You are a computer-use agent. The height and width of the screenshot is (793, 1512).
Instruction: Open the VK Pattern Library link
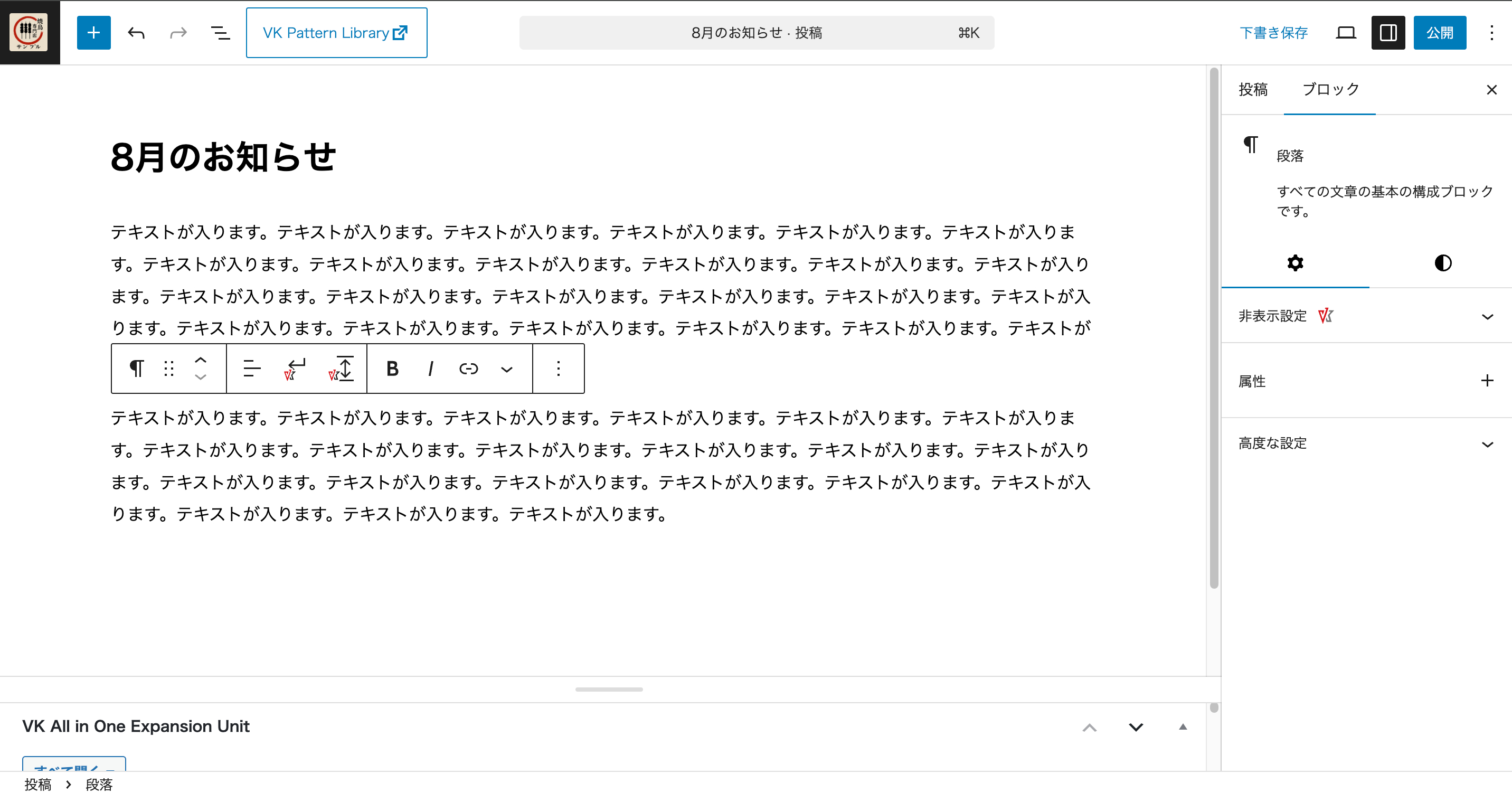[x=336, y=33]
